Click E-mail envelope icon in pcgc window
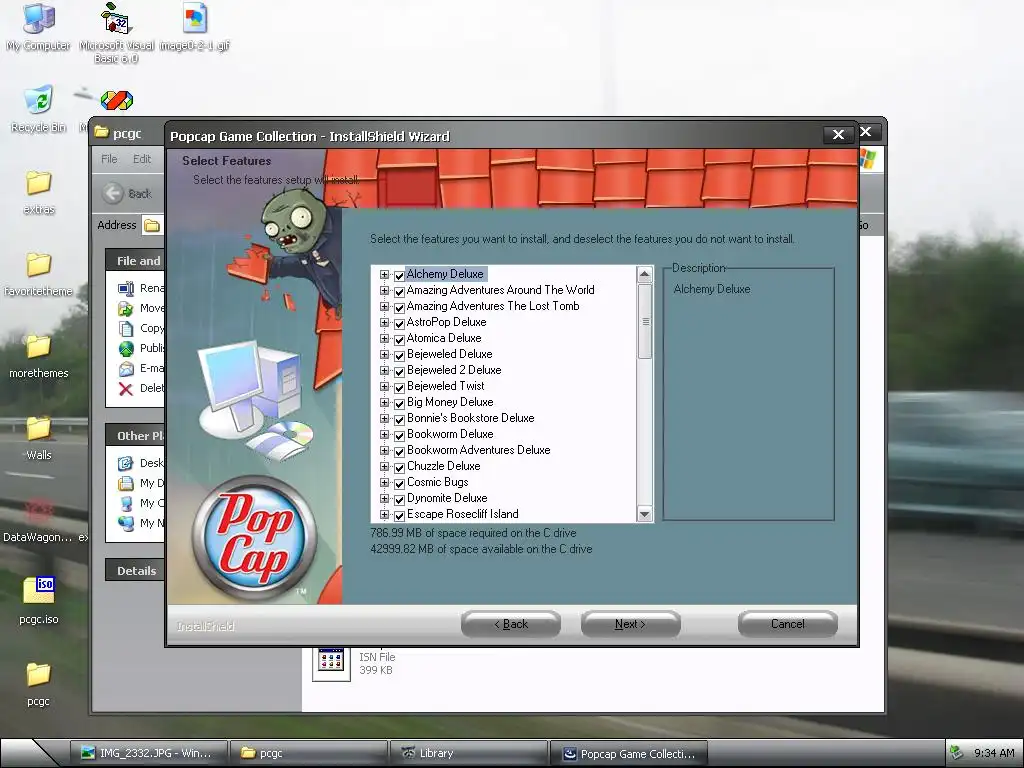Viewport: 1024px width, 768px height. (126, 368)
